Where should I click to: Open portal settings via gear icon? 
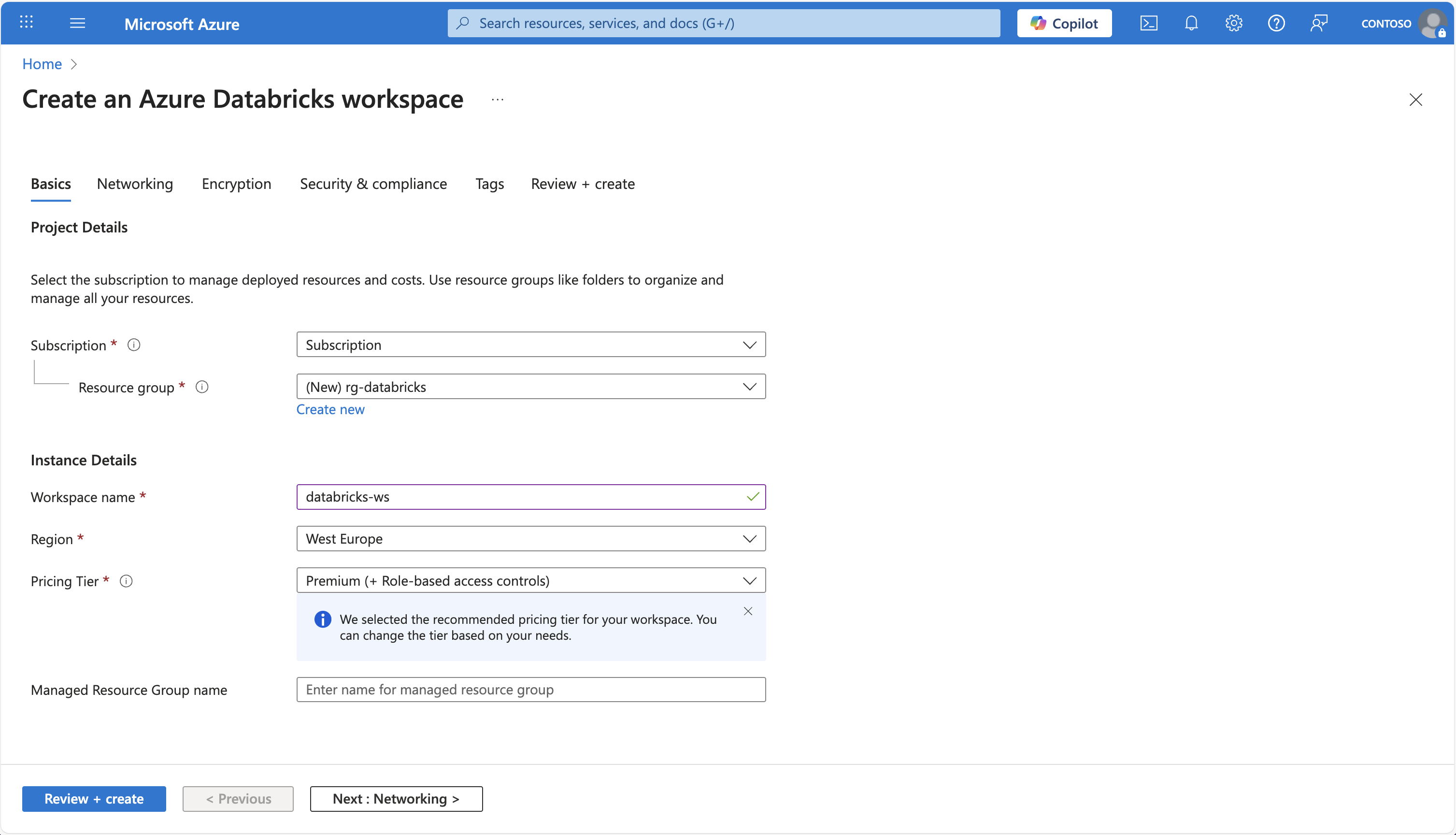coord(1234,23)
